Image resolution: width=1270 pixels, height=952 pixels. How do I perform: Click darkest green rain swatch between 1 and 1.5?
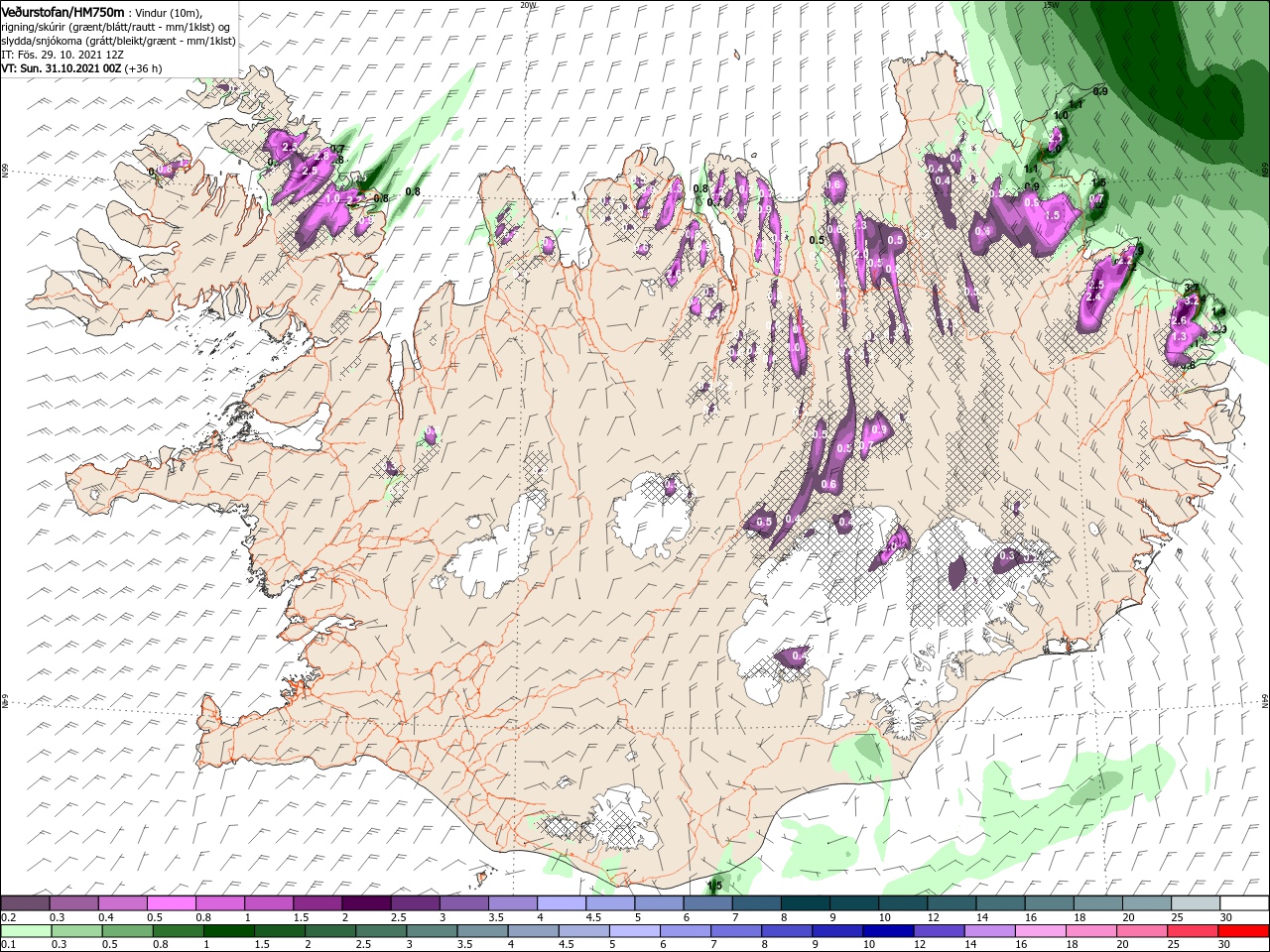(x=228, y=931)
